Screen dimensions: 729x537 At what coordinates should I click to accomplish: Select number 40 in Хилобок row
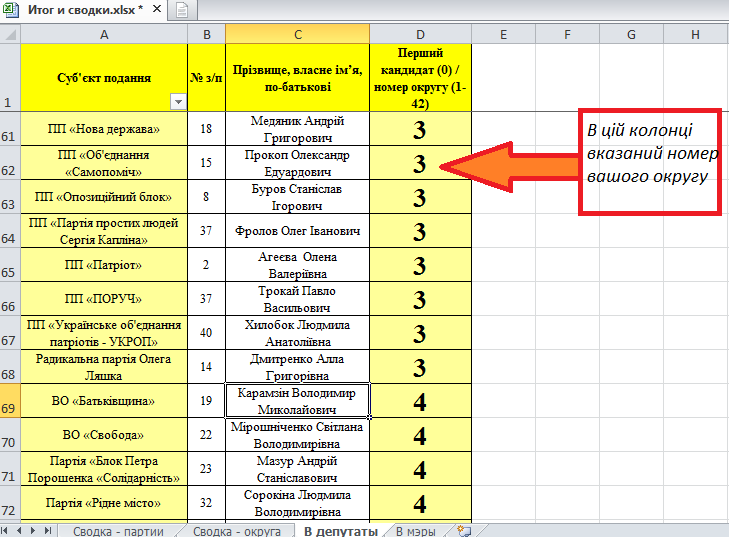[206, 332]
